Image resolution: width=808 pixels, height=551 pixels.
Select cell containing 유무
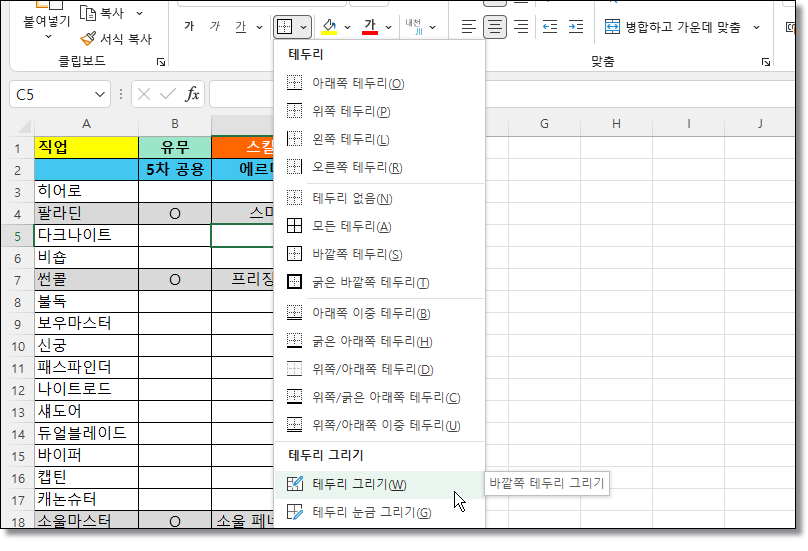click(x=175, y=147)
